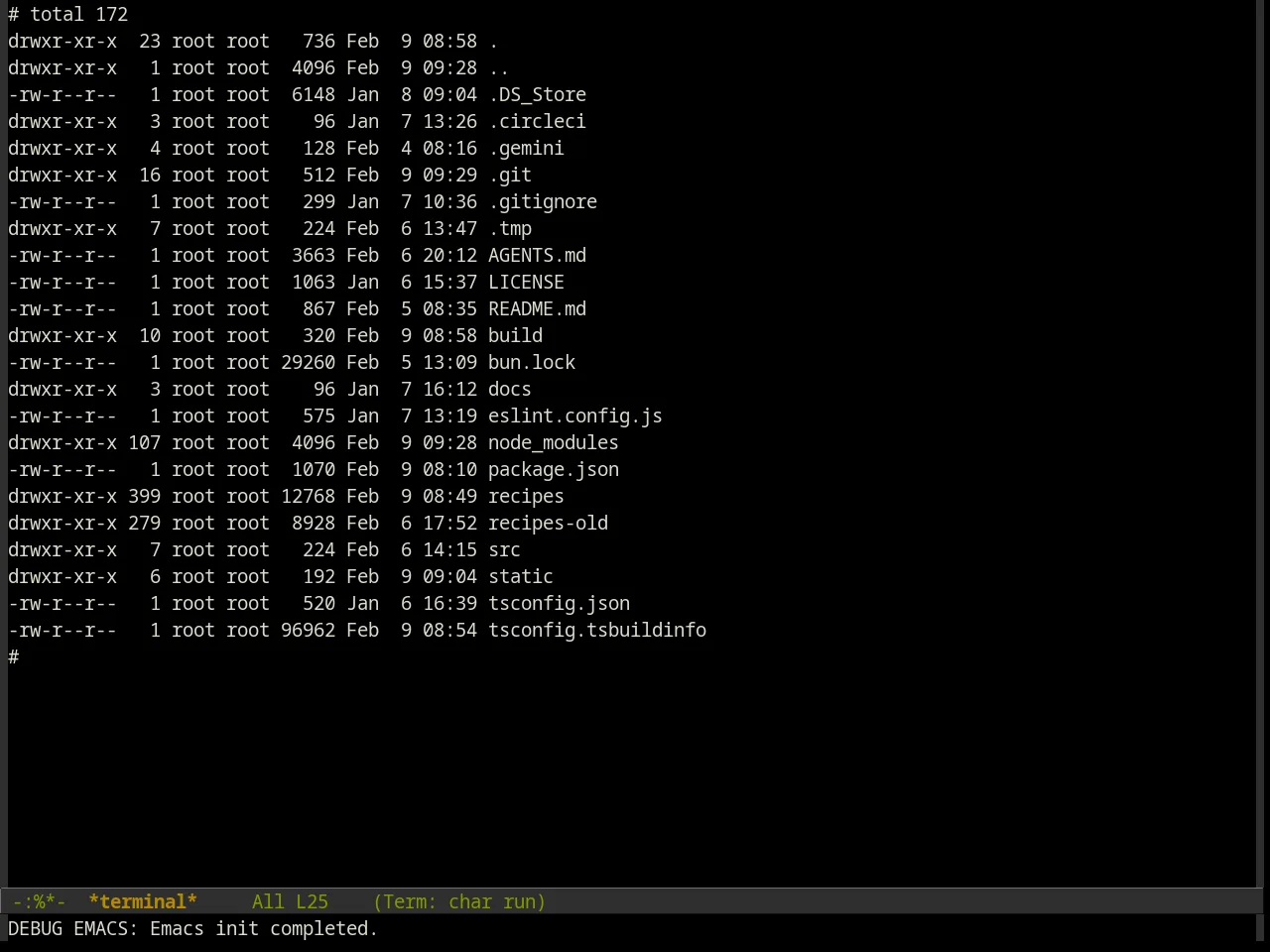Click the .circleci directory name
The width and height of the screenshot is (1270, 952).
pos(537,121)
